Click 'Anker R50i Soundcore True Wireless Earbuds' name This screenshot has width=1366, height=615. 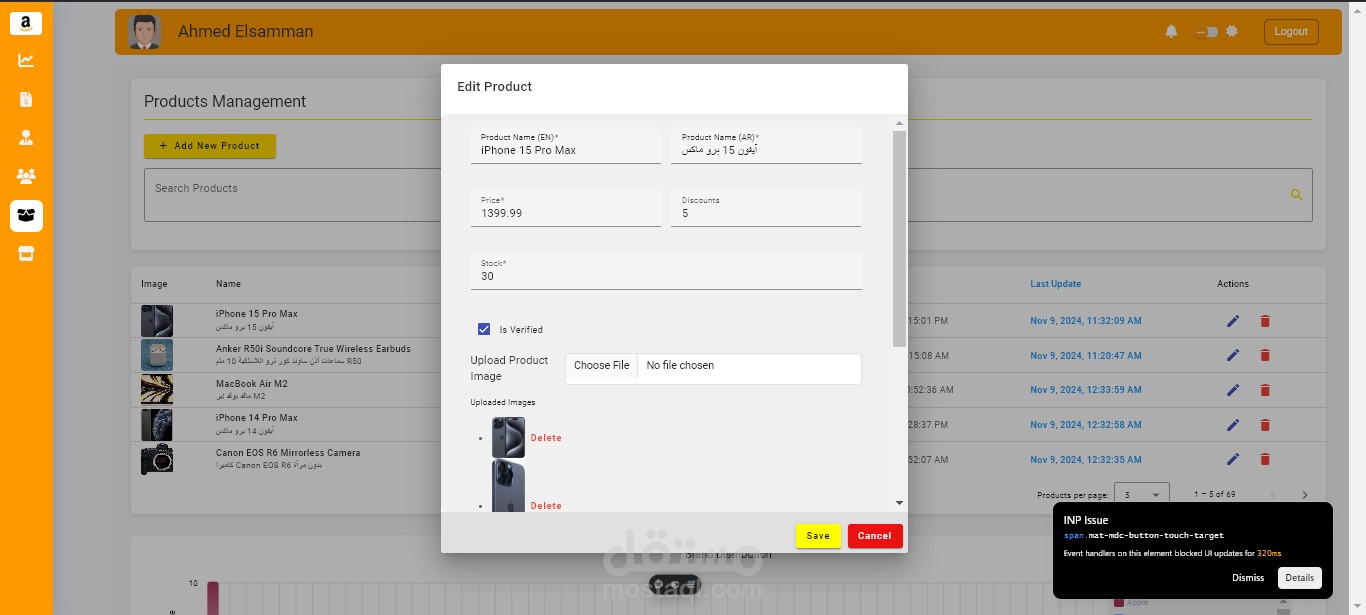tap(313, 349)
